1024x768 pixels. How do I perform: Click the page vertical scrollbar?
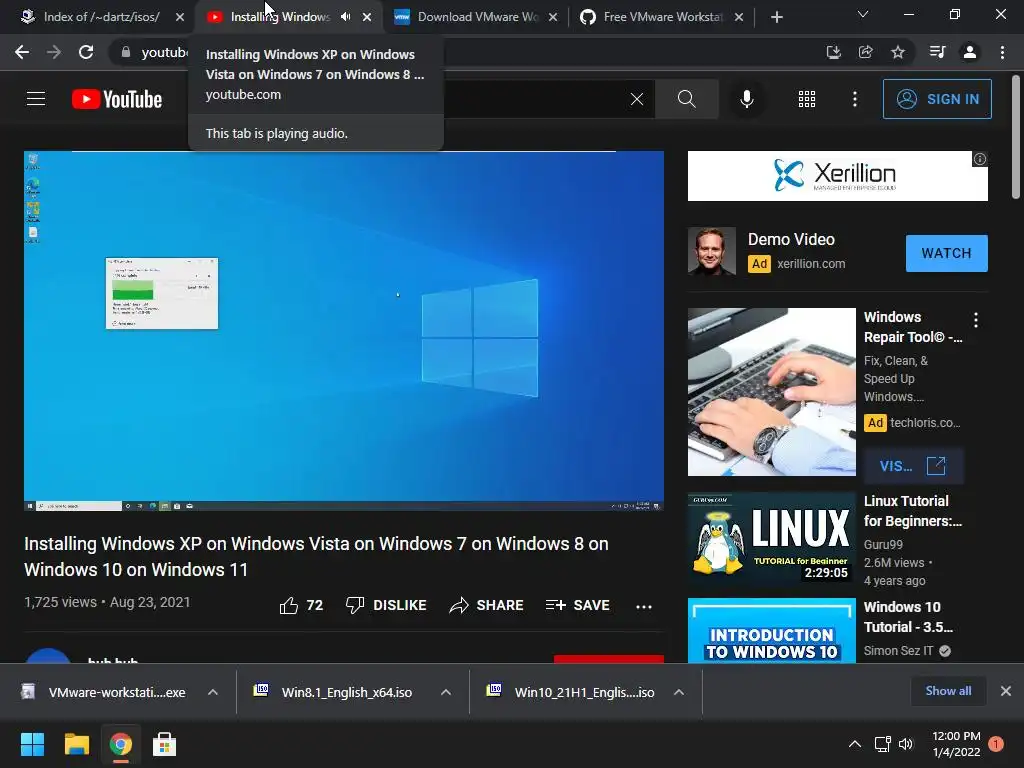pyautogui.click(x=1016, y=137)
